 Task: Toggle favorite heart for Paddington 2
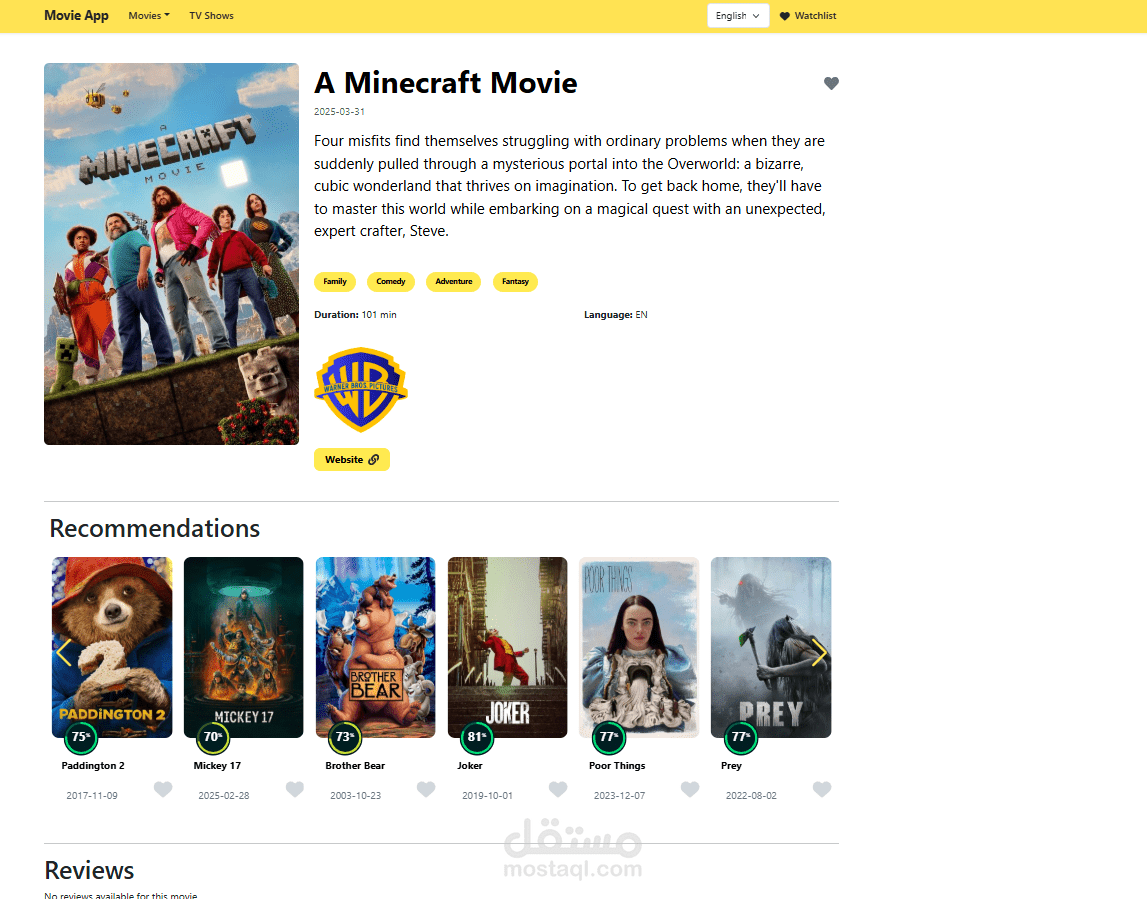[163, 789]
